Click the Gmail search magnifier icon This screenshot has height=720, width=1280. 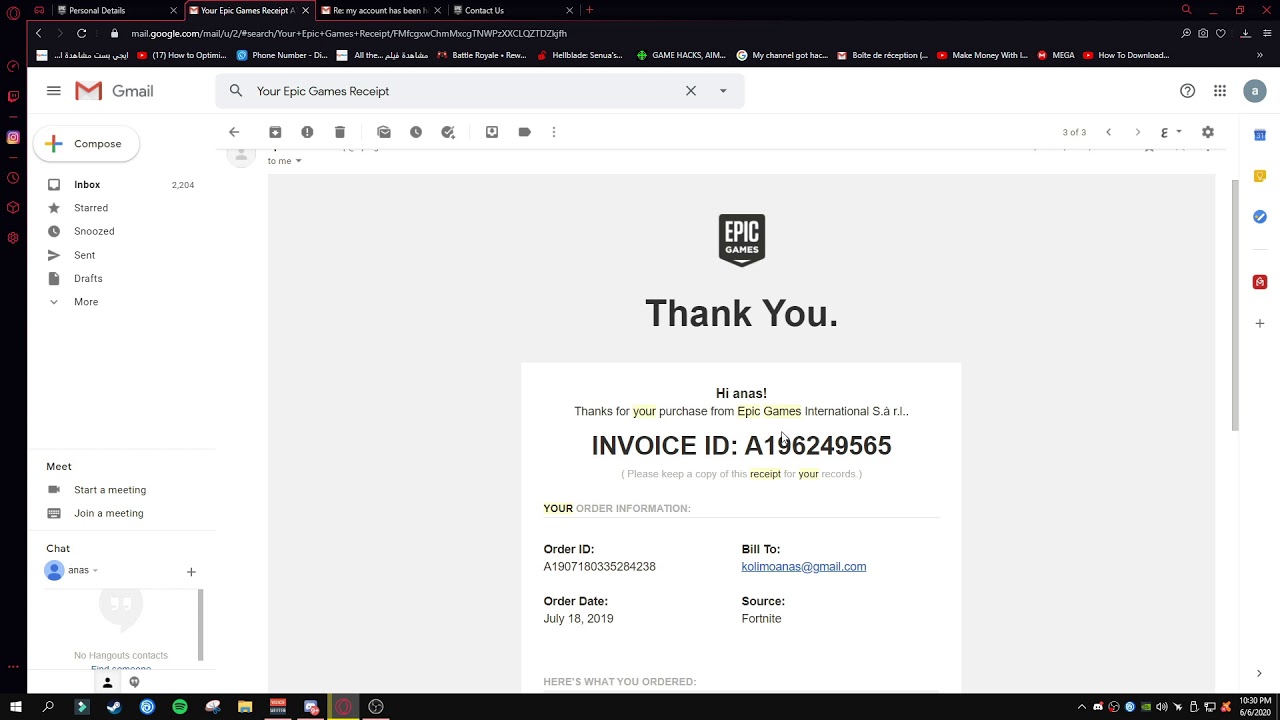pyautogui.click(x=236, y=91)
